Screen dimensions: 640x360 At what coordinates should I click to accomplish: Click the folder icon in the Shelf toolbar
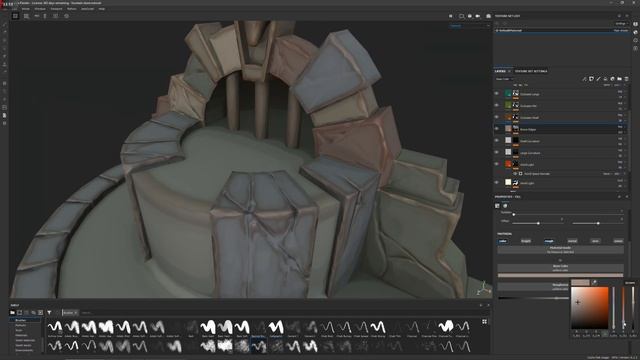13,313
